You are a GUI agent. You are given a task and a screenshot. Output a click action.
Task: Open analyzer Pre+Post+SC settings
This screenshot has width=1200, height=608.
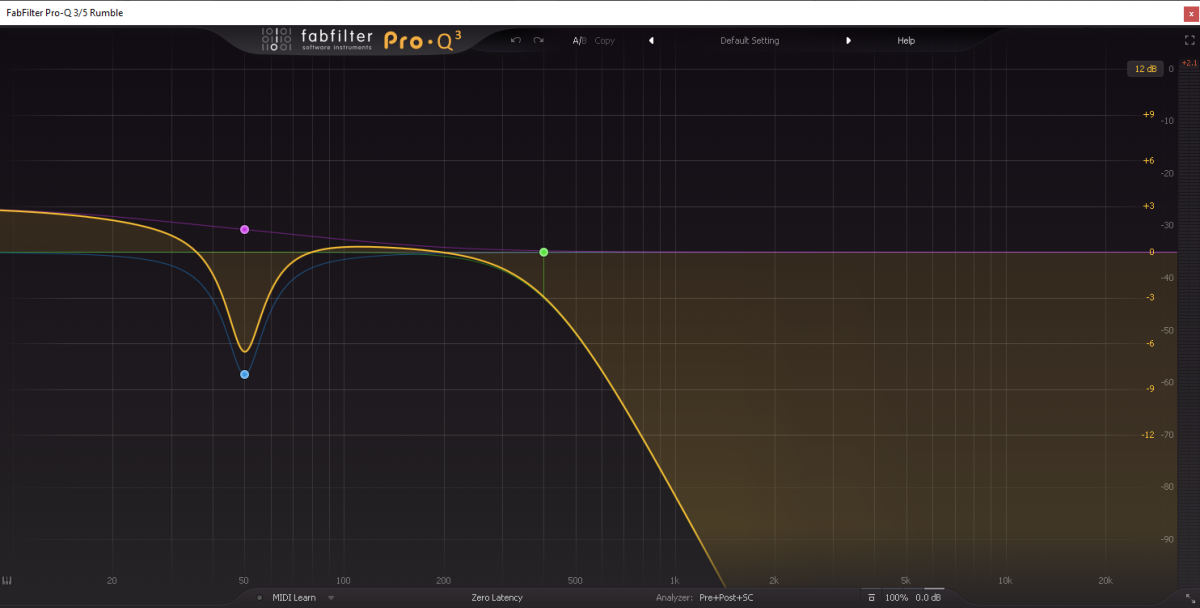(x=726, y=598)
